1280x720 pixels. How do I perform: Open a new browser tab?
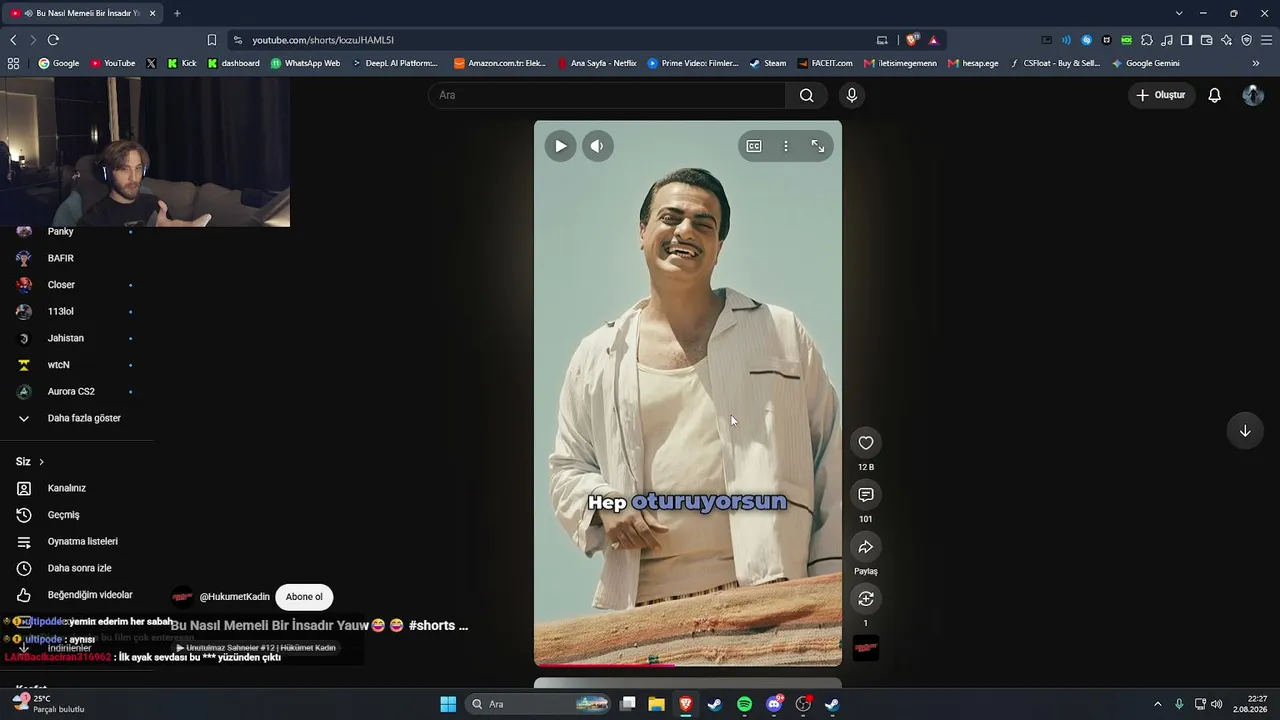click(x=177, y=13)
